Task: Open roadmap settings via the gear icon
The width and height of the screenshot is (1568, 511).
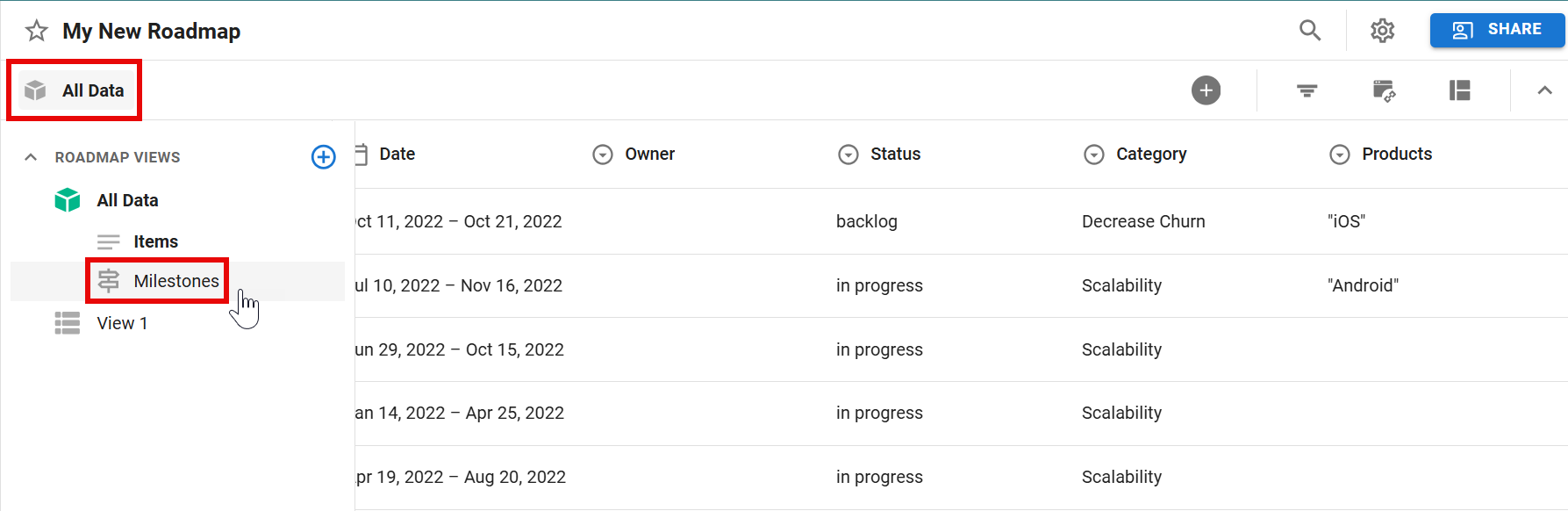Action: pos(1382,30)
